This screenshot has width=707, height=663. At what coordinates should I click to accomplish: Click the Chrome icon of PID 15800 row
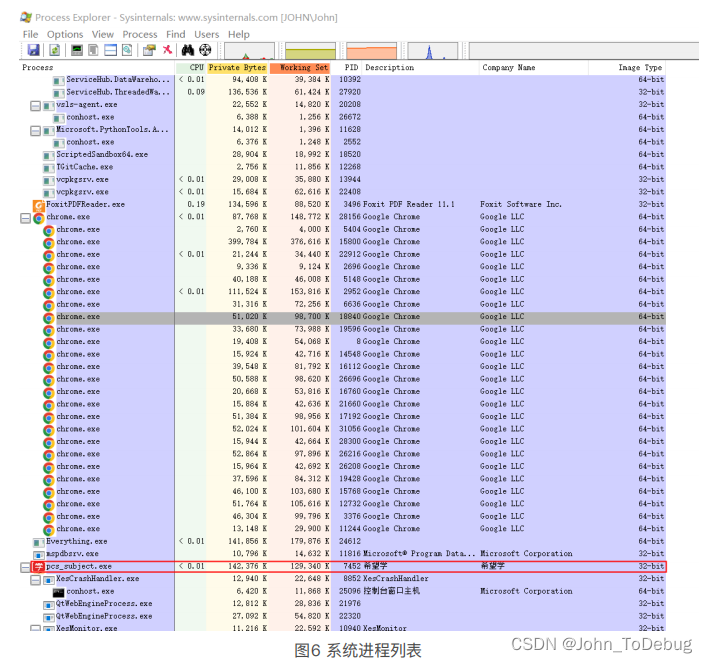pos(49,243)
